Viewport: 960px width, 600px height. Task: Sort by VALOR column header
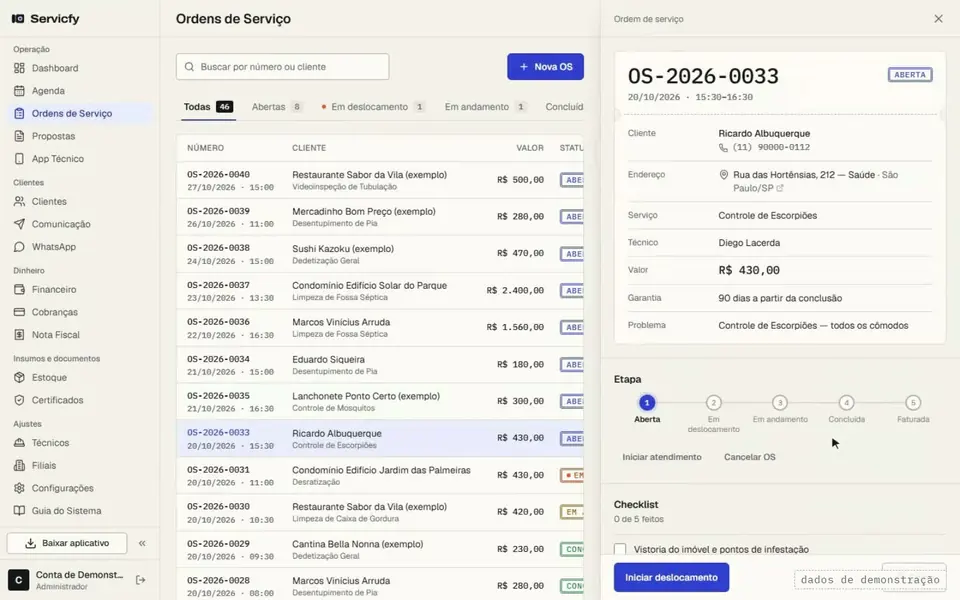[530, 148]
